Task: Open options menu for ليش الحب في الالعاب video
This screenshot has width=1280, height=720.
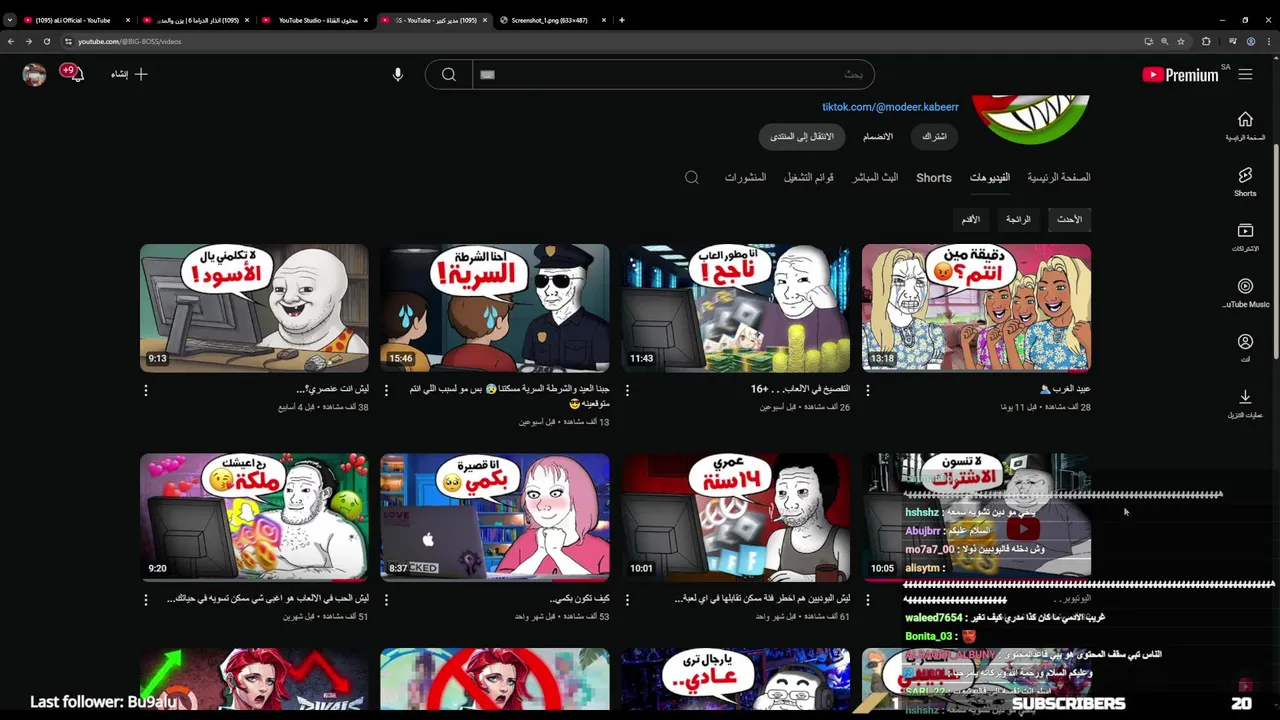Action: click(146, 600)
